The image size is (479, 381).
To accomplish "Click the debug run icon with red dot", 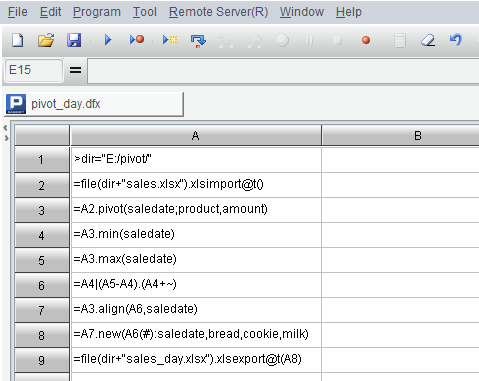I will [137, 40].
